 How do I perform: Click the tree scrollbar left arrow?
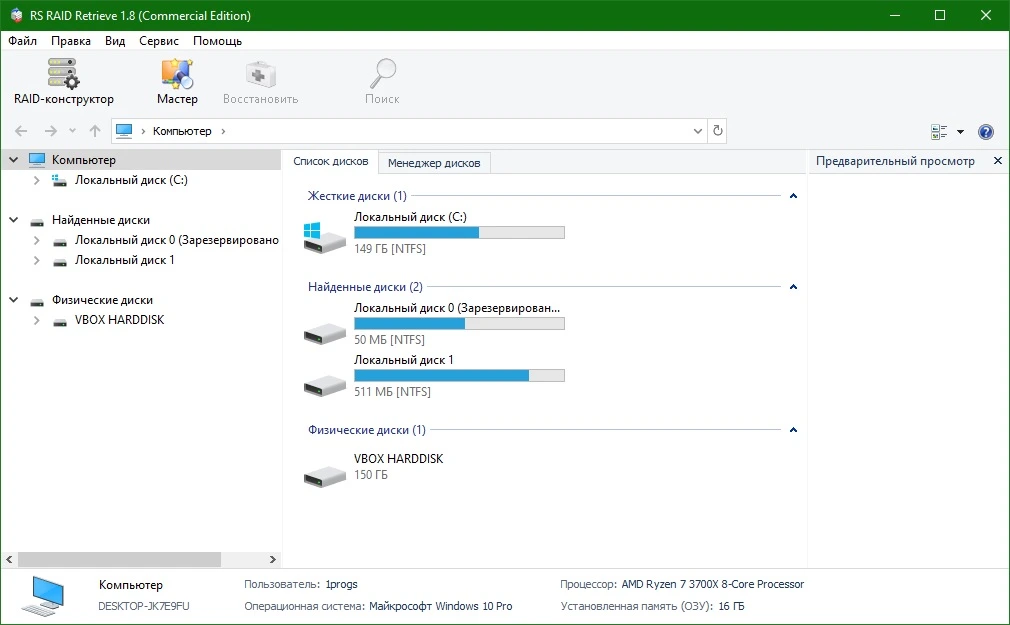[x=9, y=559]
